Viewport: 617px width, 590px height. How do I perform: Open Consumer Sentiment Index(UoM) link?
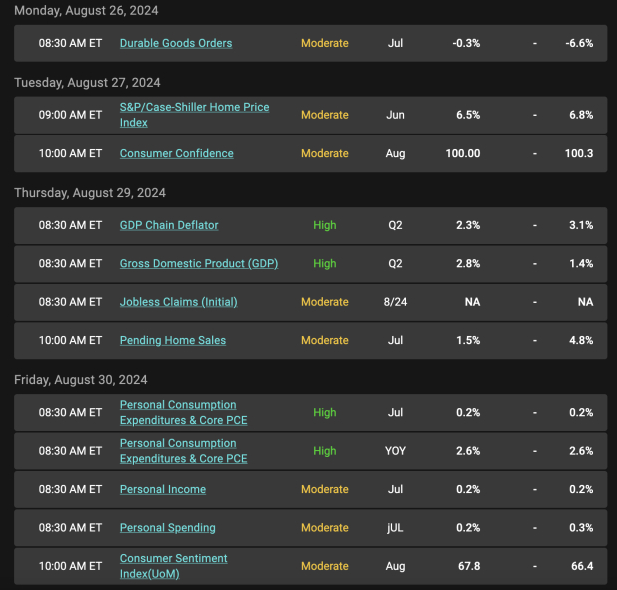coord(174,566)
